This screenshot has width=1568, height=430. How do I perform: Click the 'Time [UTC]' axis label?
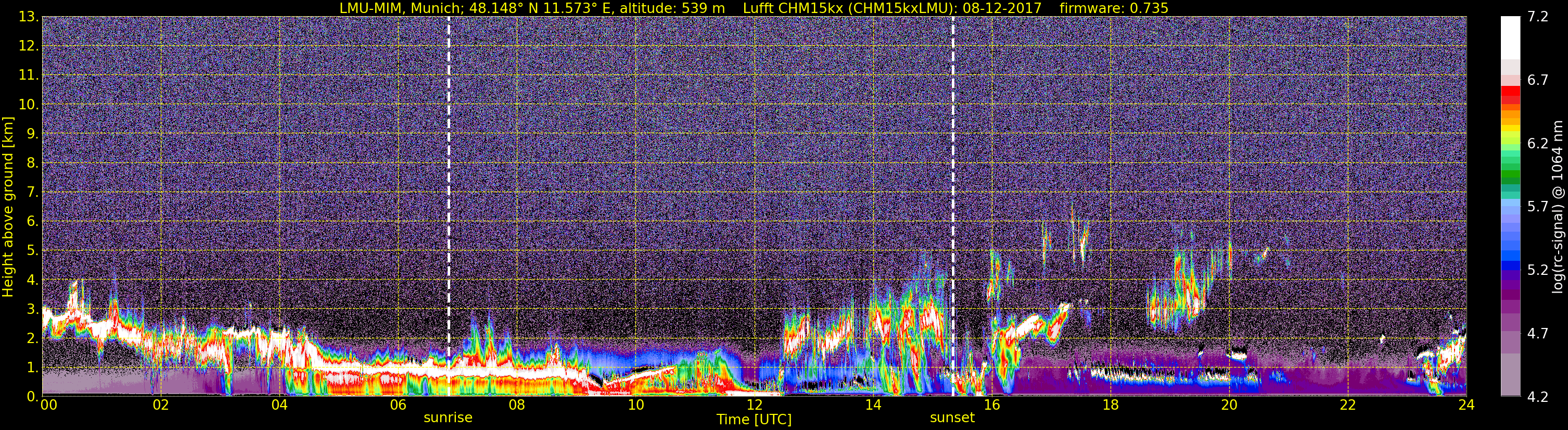(x=754, y=420)
